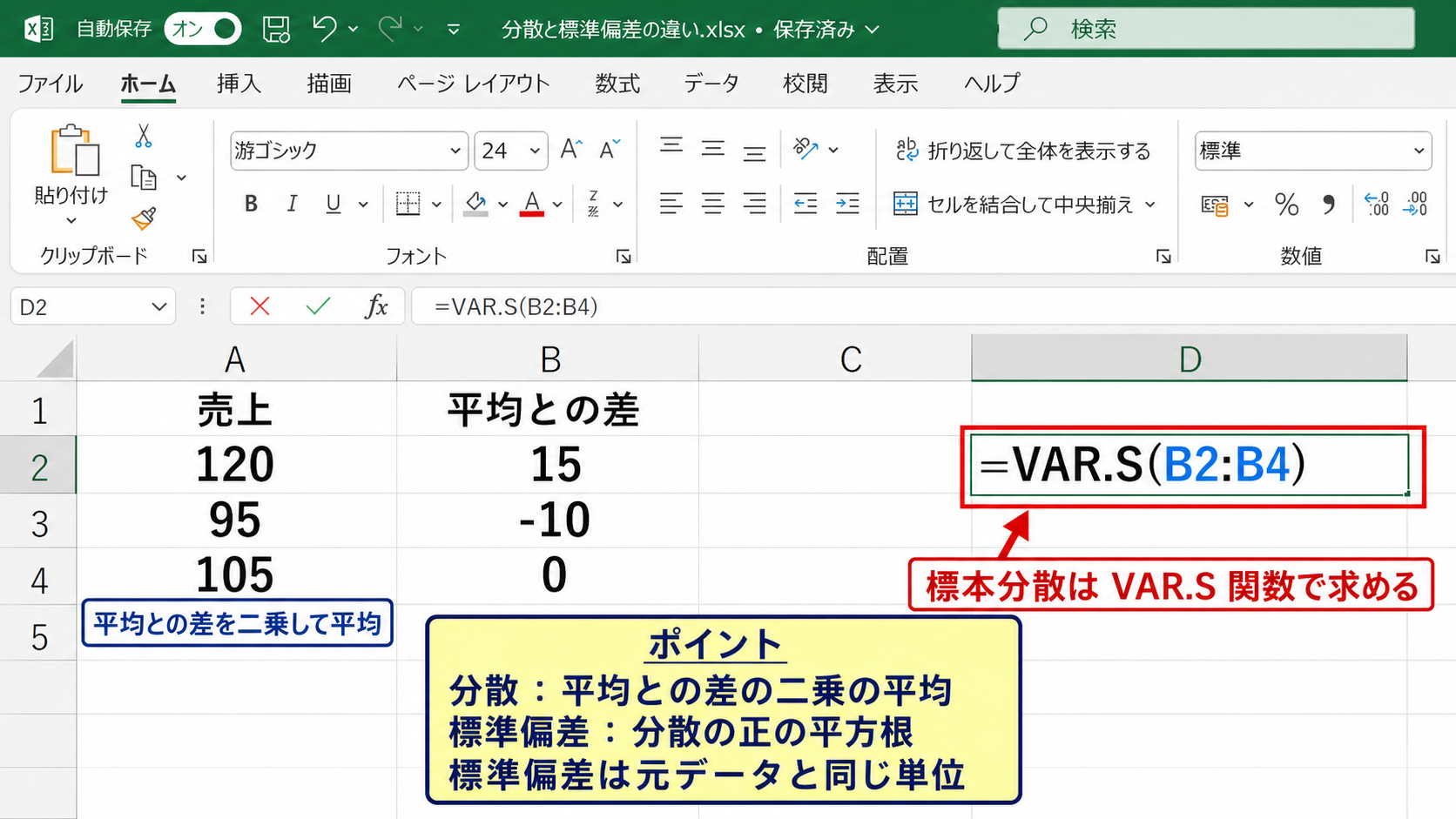The image size is (1456, 819).
Task: Click the Cut scissors icon
Action: [143, 137]
